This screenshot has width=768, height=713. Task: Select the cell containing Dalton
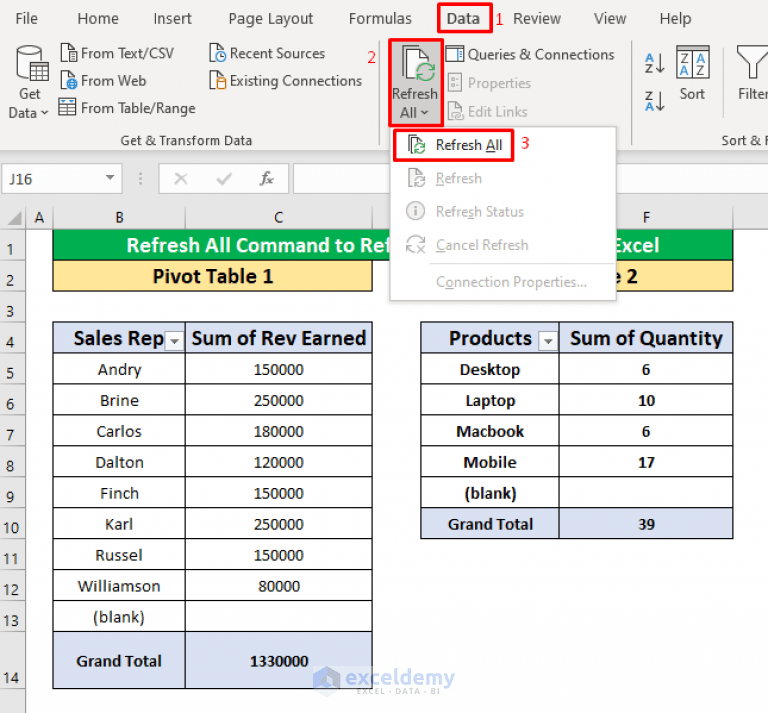click(x=119, y=462)
